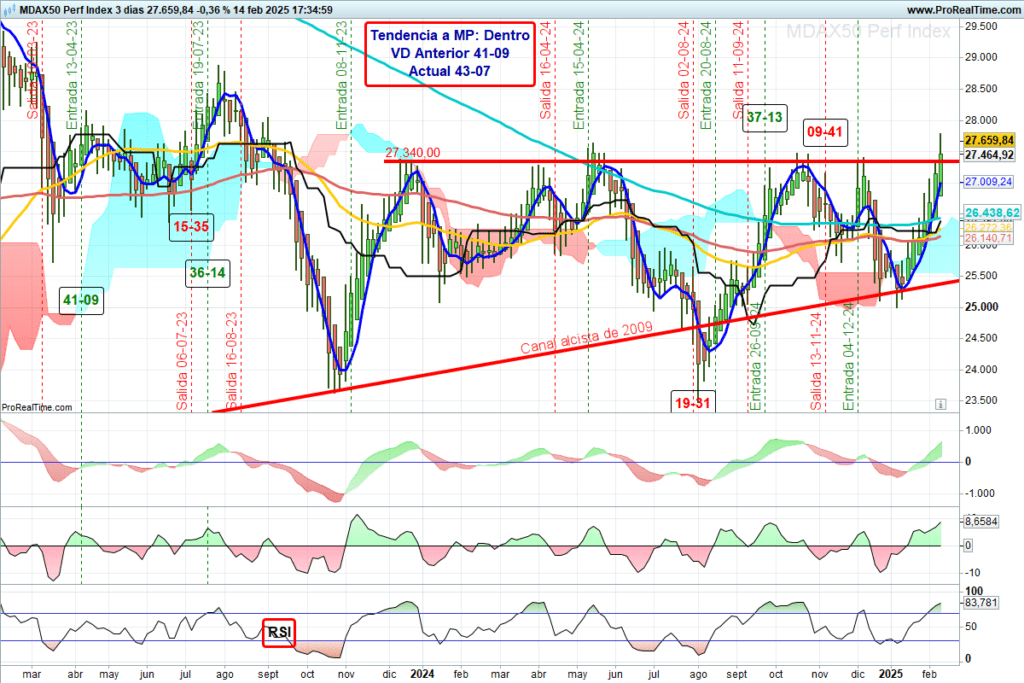Select the teal 26.438,62 price tag
Screen dimensions: 1024x683
point(990,213)
